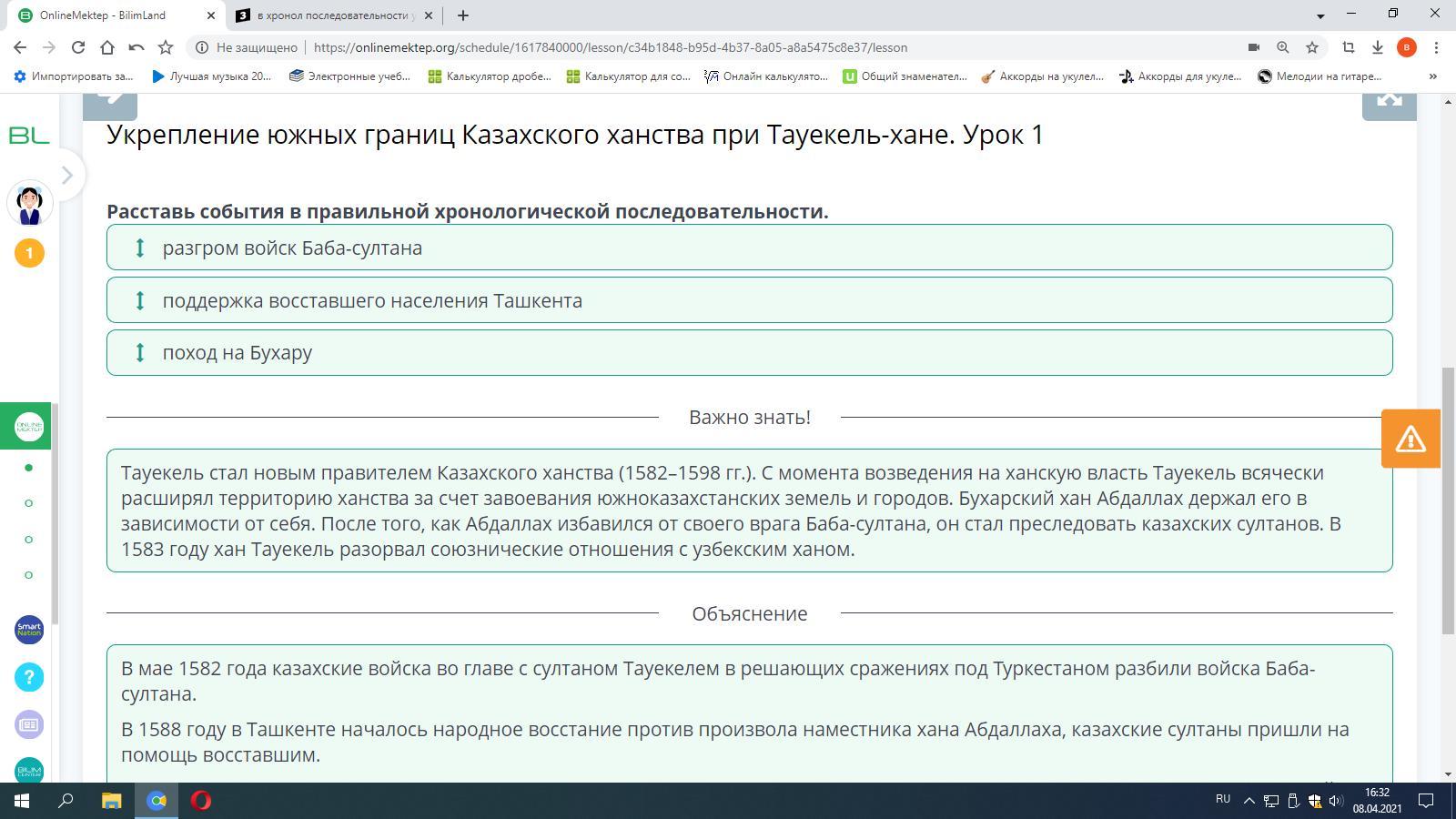
Task: Click the orange warning report button
Action: click(x=1410, y=439)
